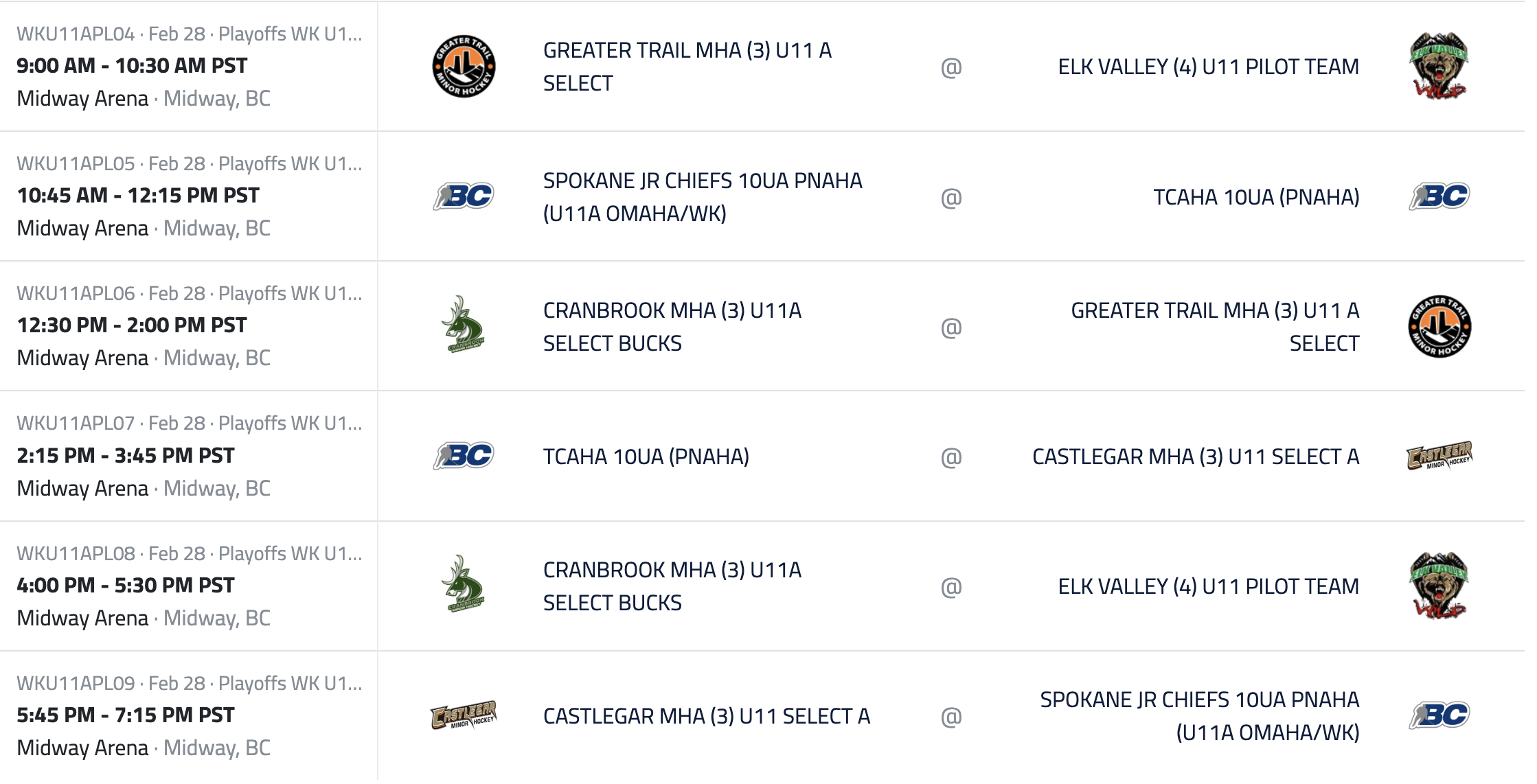Click Castlegar Minor Hockey logo in 2:15 PM game
Screen dimensions: 1537x784
pyautogui.click(x=1439, y=457)
